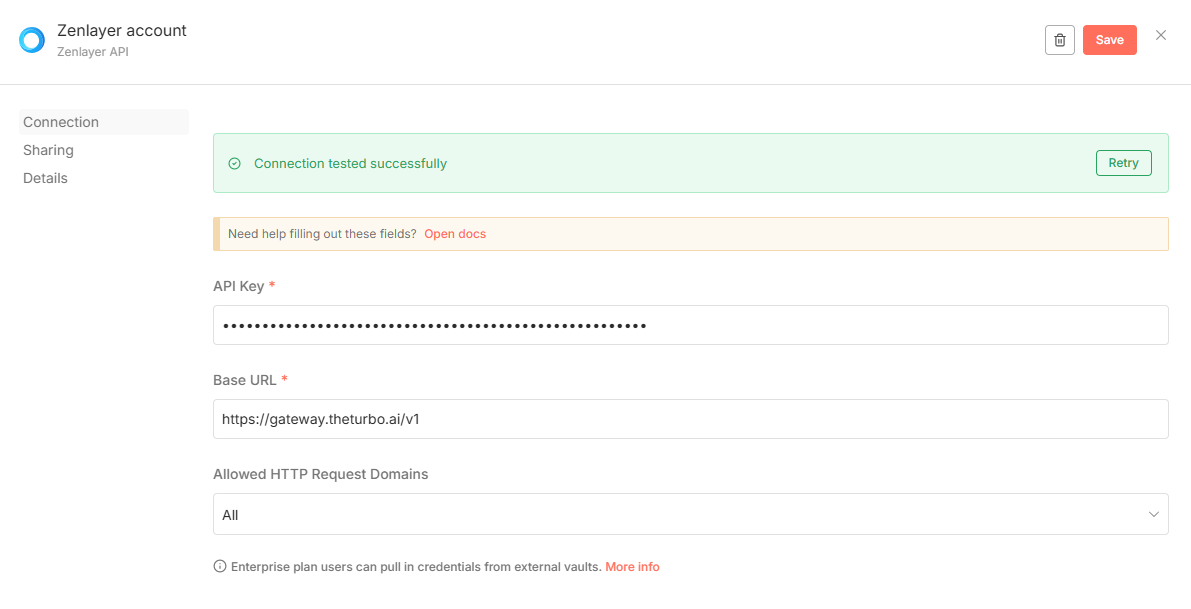Click the 'Base URL' field label
The height and width of the screenshot is (609, 1191).
(x=245, y=380)
